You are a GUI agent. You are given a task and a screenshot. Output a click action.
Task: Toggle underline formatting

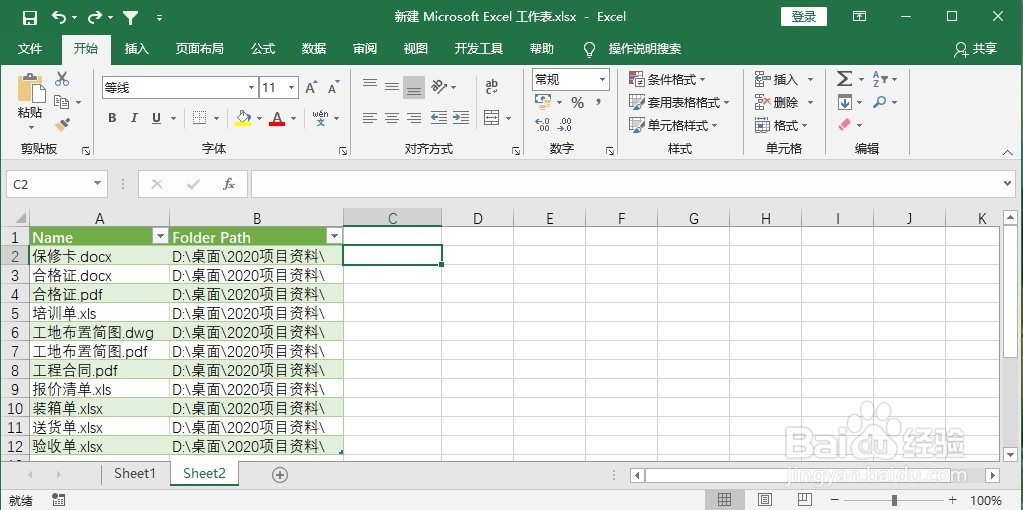[157, 118]
